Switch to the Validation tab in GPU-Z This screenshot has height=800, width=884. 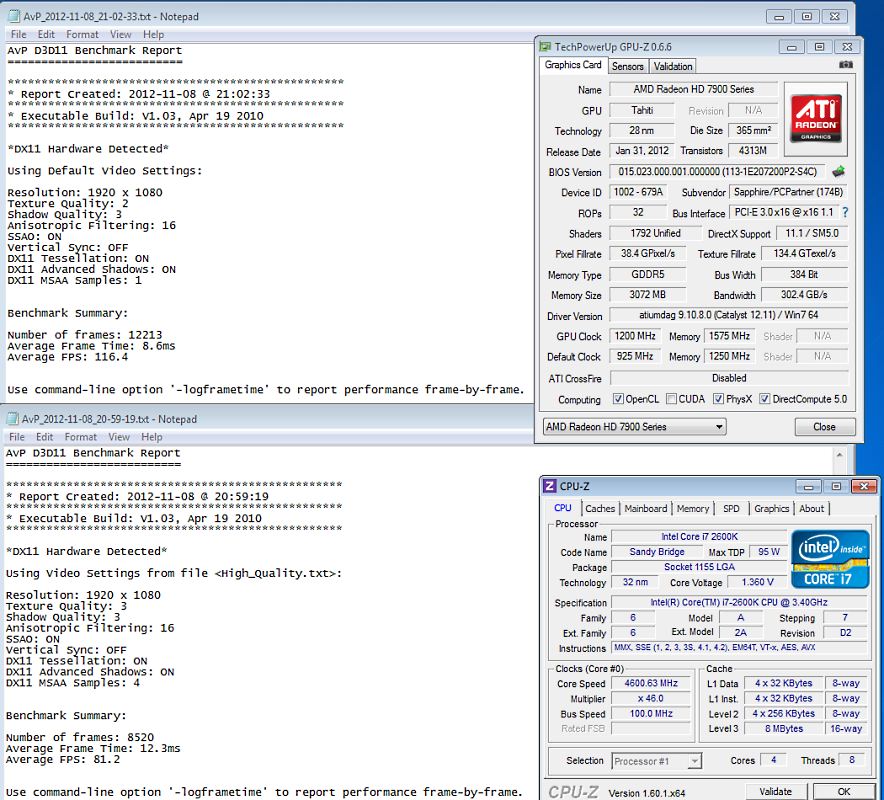point(673,67)
